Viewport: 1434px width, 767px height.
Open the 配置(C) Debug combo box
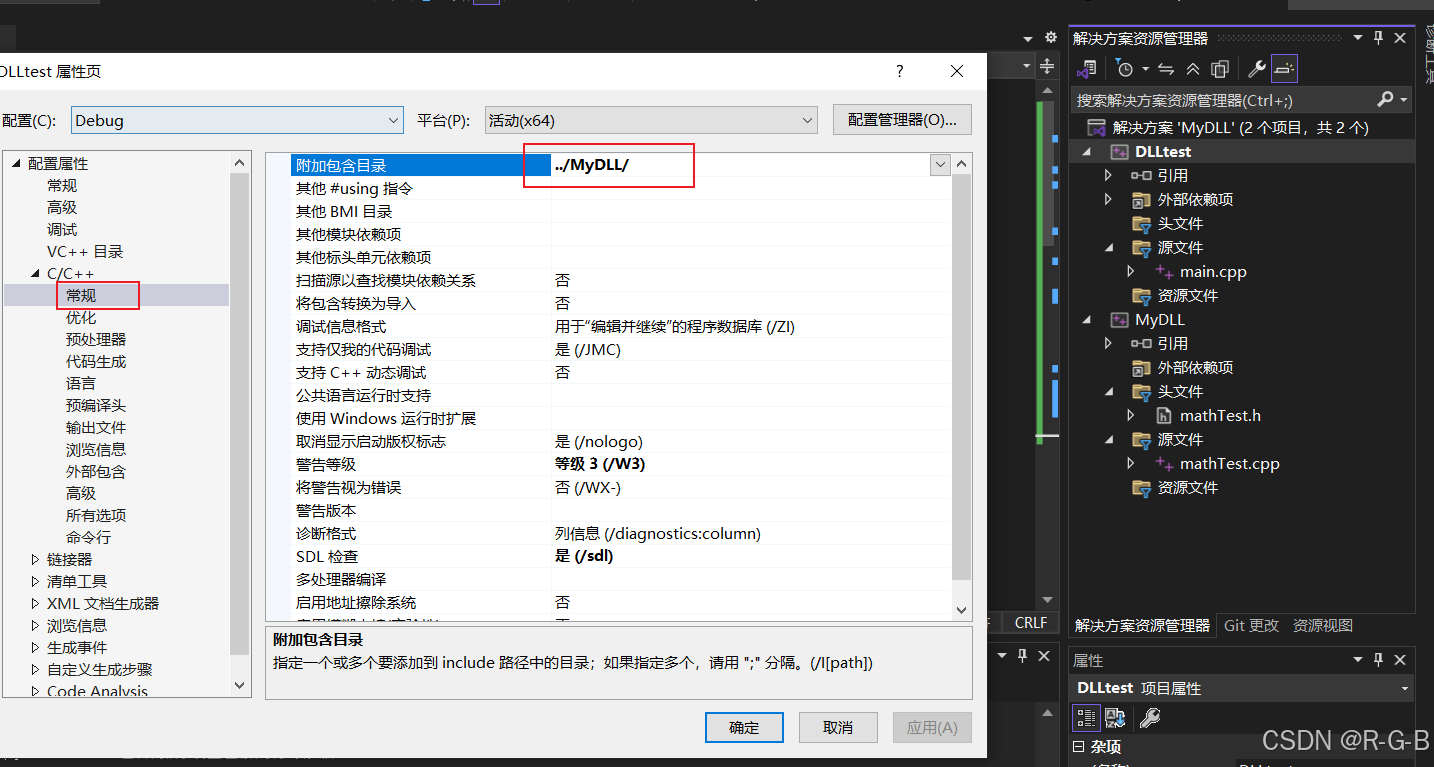pos(238,120)
